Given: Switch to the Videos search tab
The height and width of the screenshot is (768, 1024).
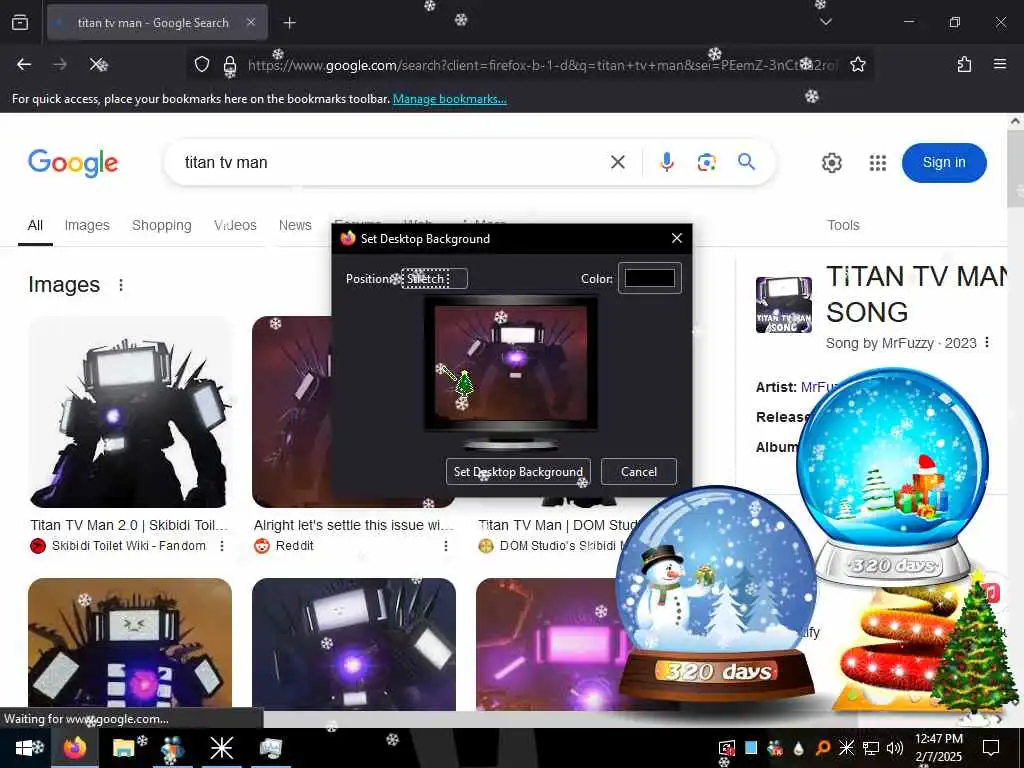Looking at the screenshot, I should point(235,225).
